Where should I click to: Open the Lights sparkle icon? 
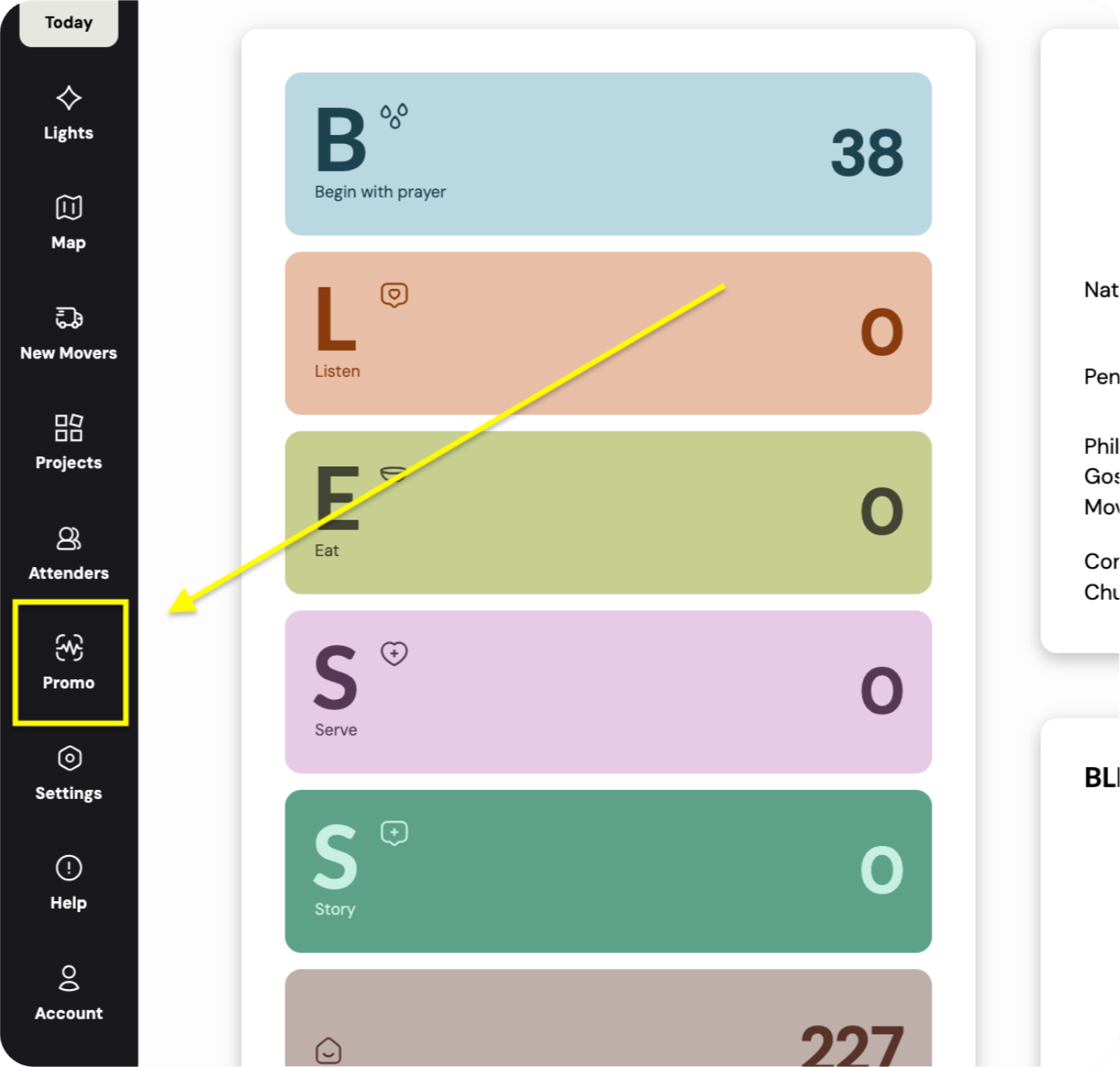click(69, 98)
